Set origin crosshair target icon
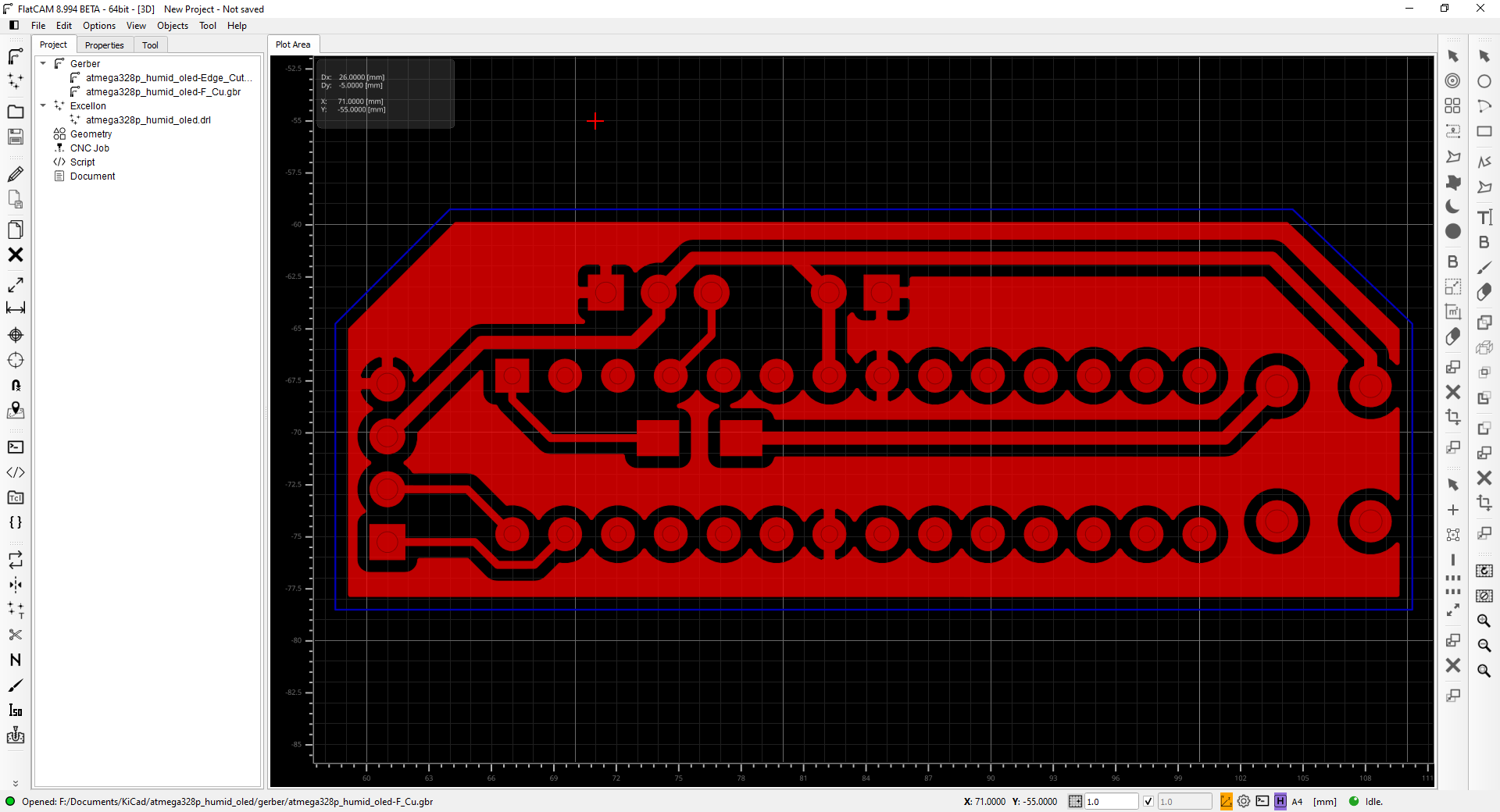 tap(16, 335)
